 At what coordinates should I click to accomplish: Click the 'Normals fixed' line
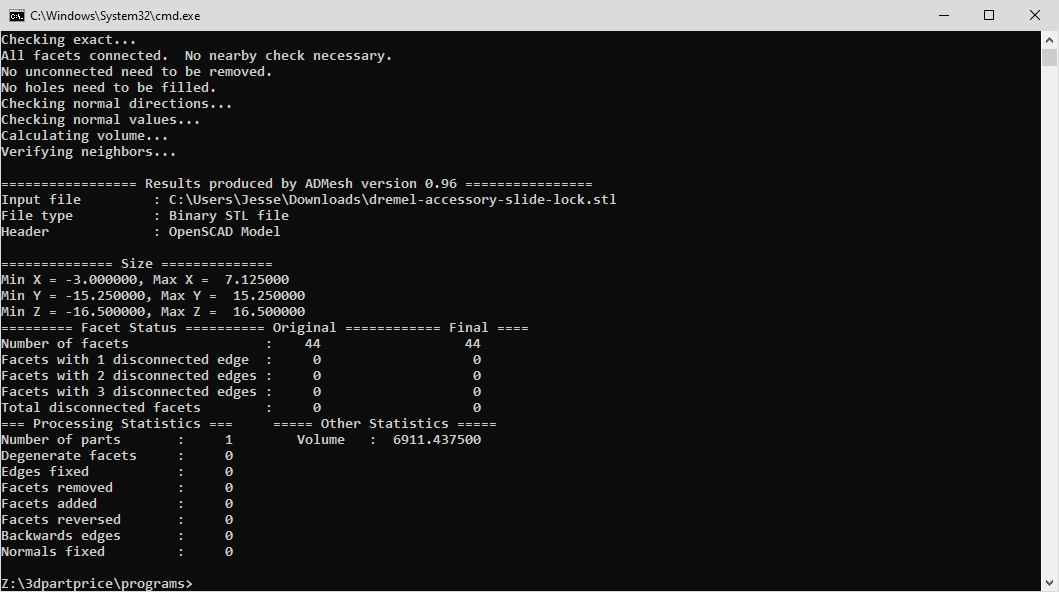pos(118,551)
